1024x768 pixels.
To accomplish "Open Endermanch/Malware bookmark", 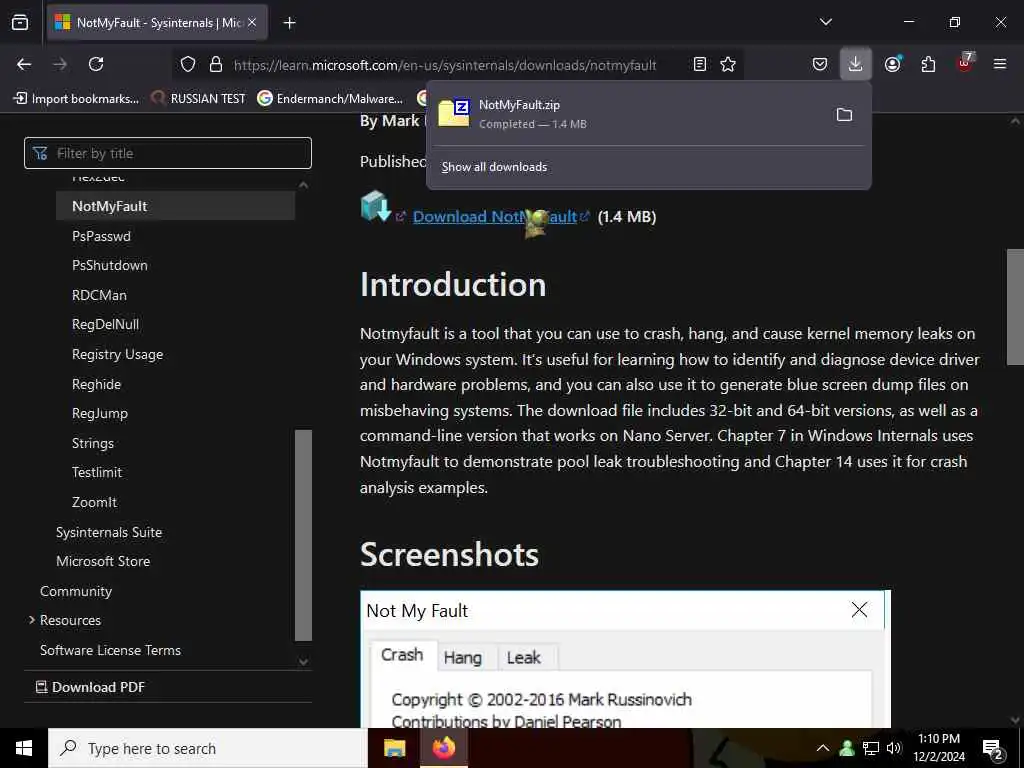I will 330,99.
